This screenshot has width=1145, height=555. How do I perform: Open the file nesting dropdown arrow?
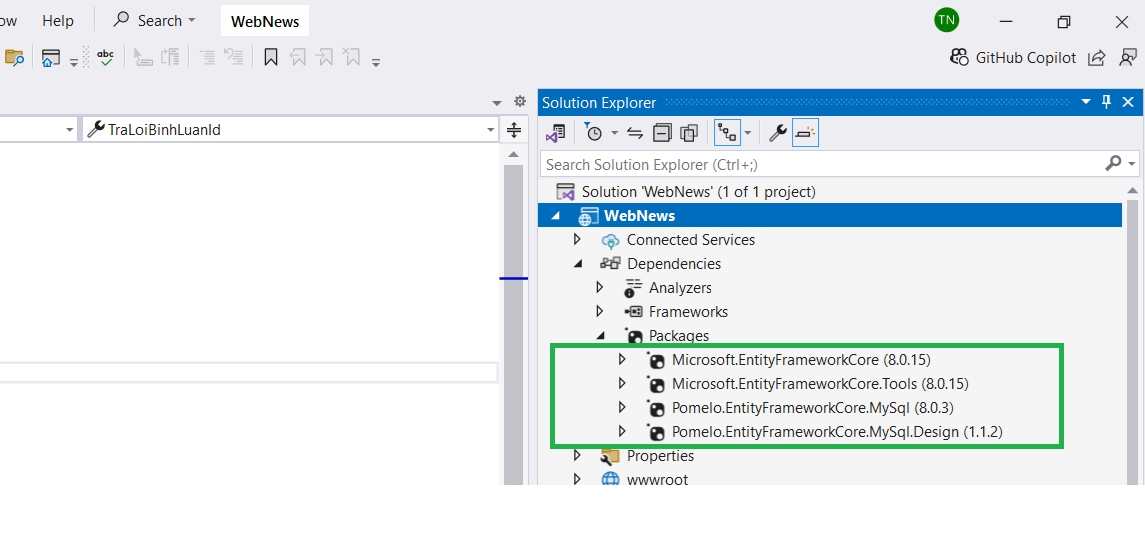748,133
